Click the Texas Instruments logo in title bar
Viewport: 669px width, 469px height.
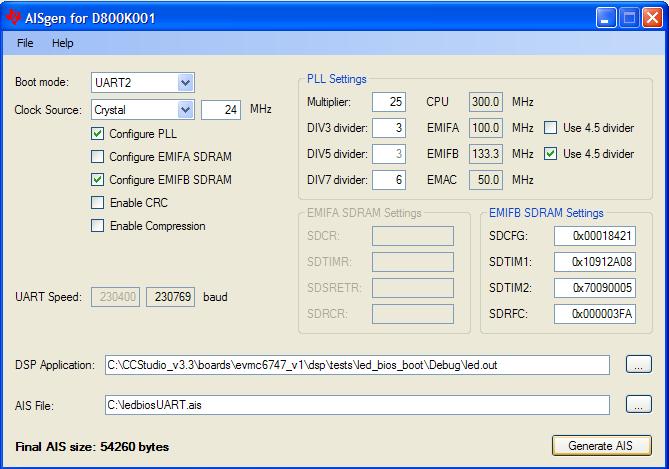tap(13, 17)
